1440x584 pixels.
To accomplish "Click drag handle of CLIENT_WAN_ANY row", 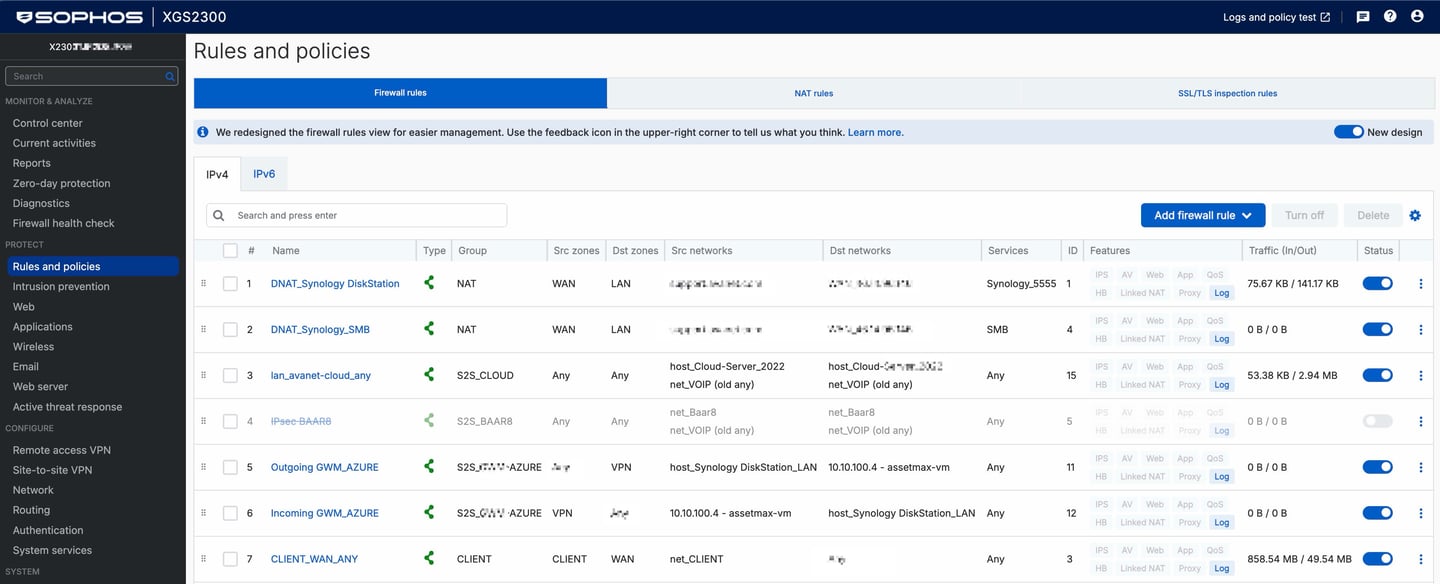I will [203, 559].
